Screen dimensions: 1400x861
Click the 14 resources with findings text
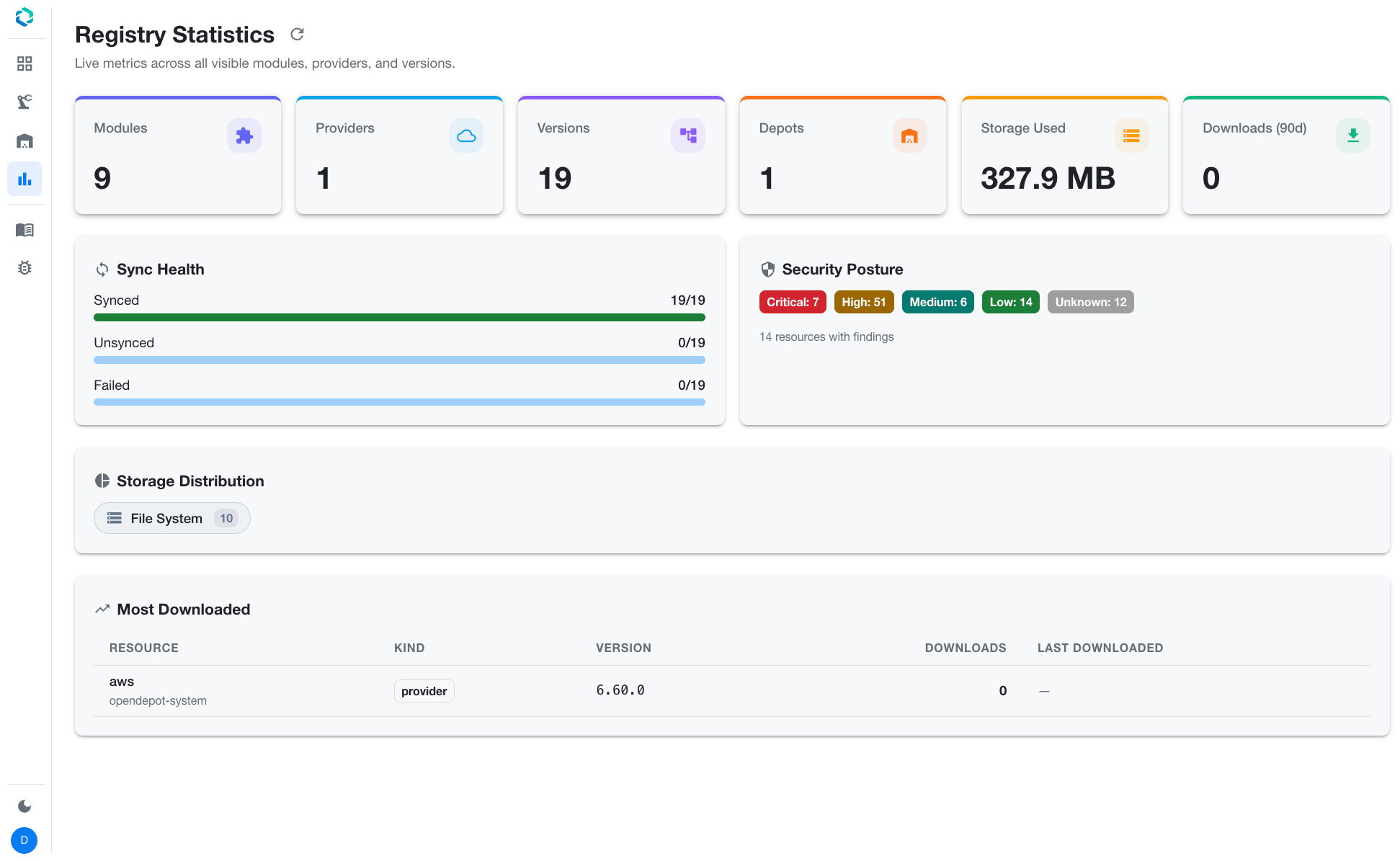(826, 336)
